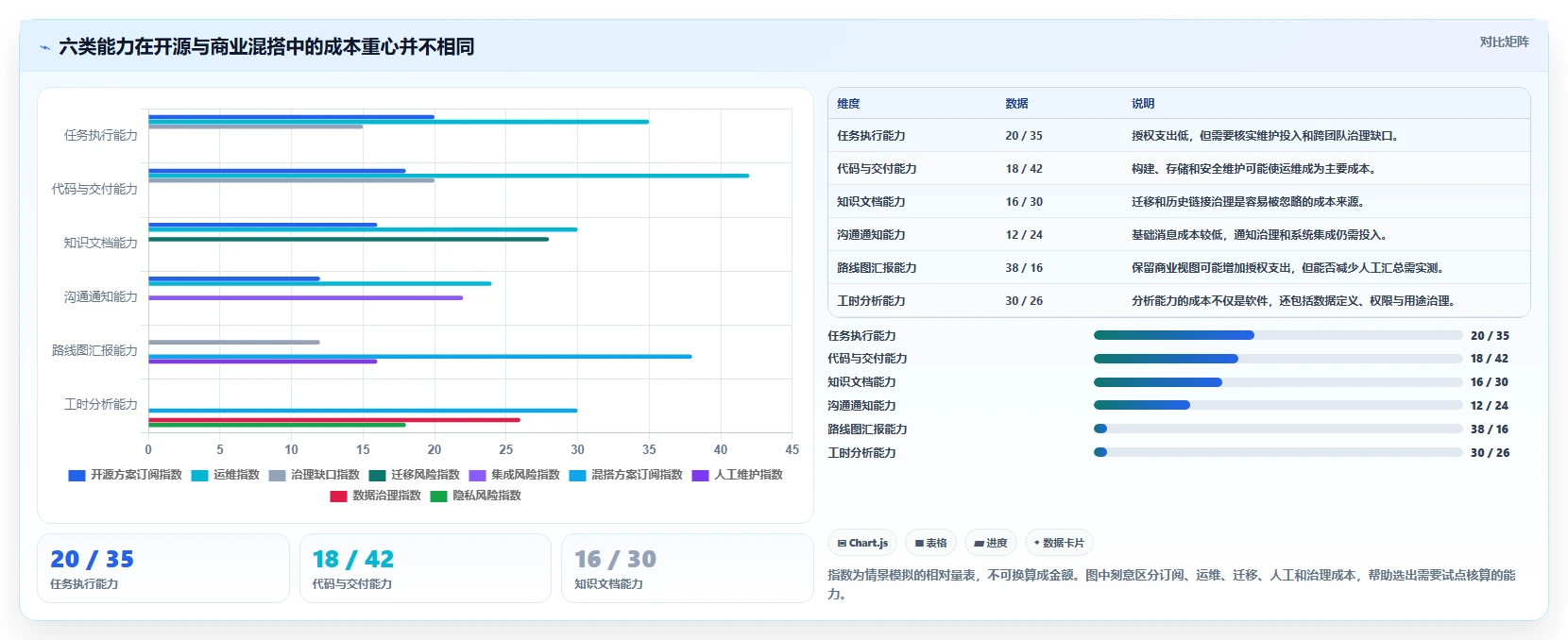1568x640 pixels.
Task: Toggle the 治理缺口指数 legend entry
Action: 315,475
